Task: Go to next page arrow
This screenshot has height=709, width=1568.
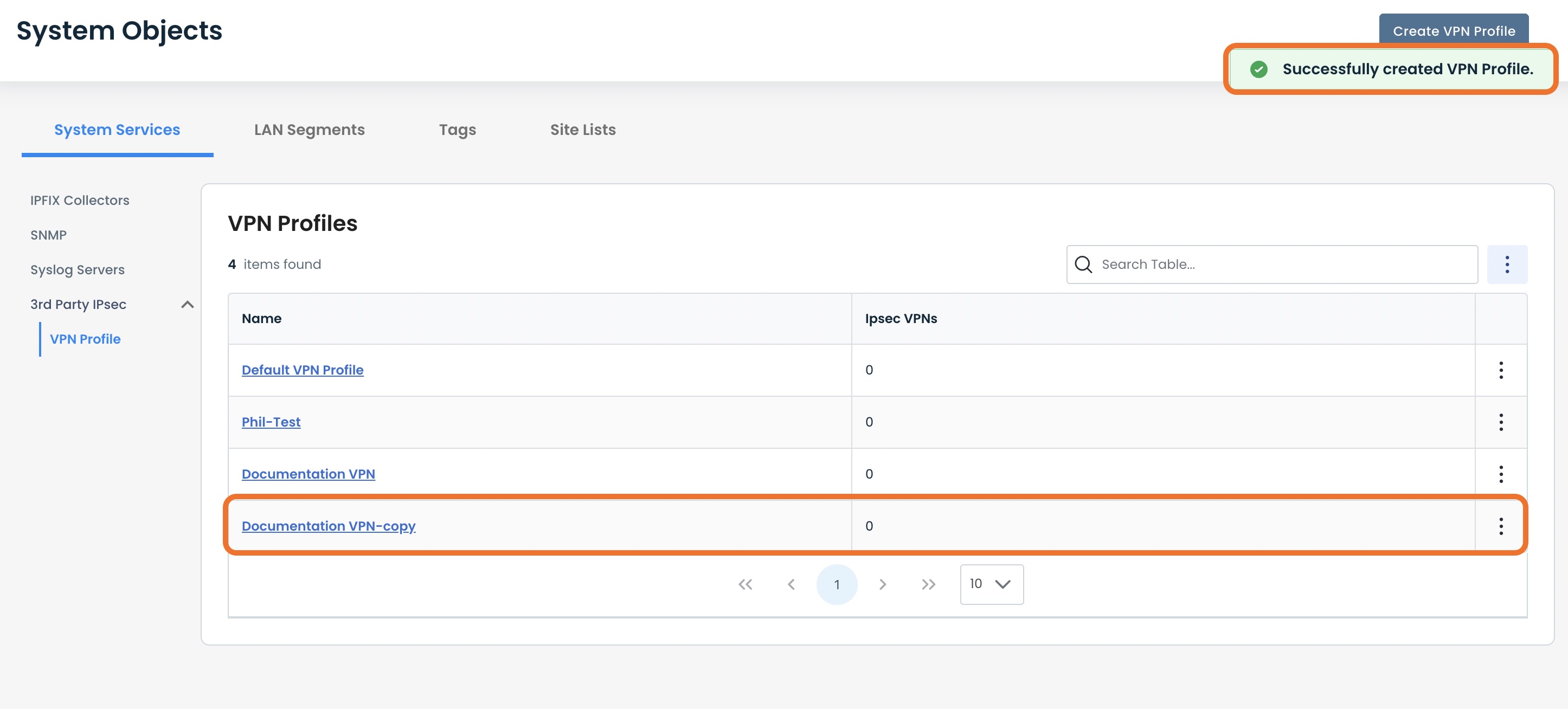Action: coord(883,584)
